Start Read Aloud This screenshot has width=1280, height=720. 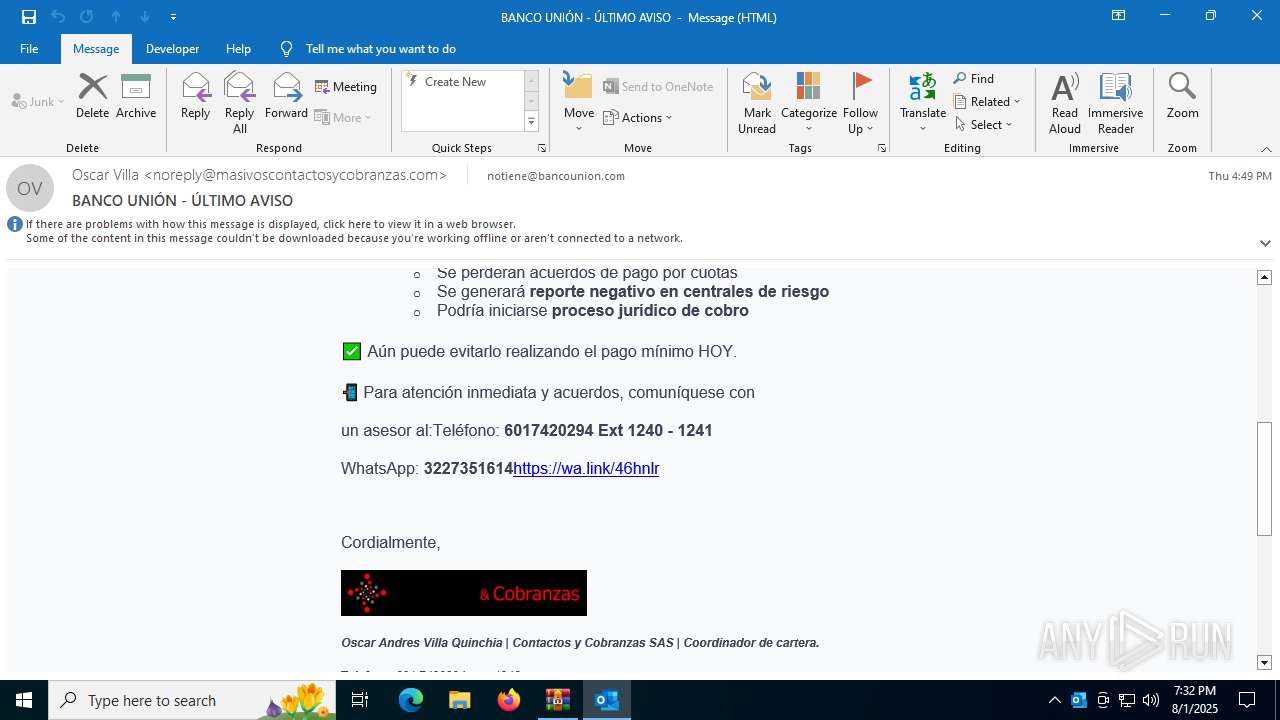tap(1065, 102)
